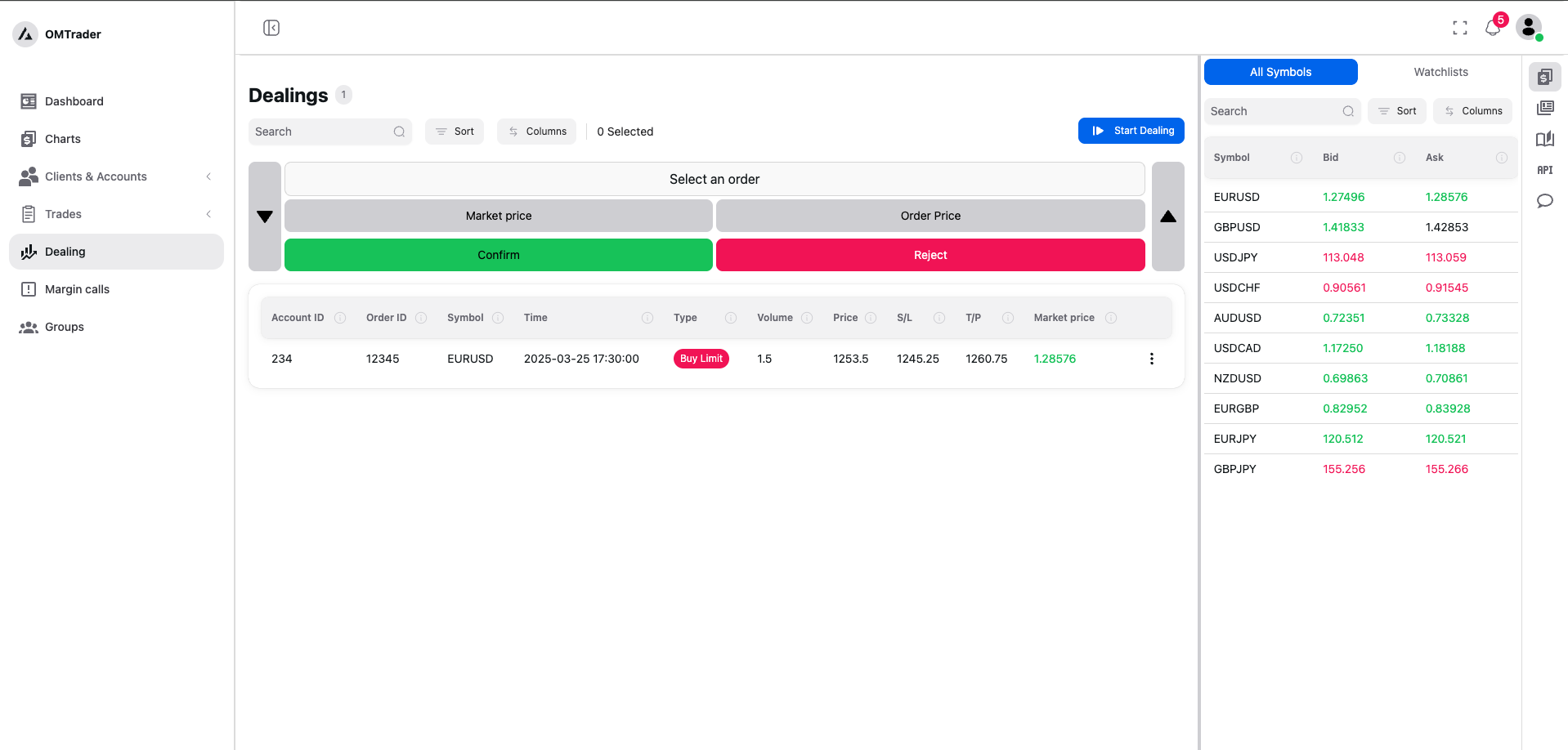Collapse the sidebar with the panel toggle icon
This screenshot has width=1568, height=750.
271,28
